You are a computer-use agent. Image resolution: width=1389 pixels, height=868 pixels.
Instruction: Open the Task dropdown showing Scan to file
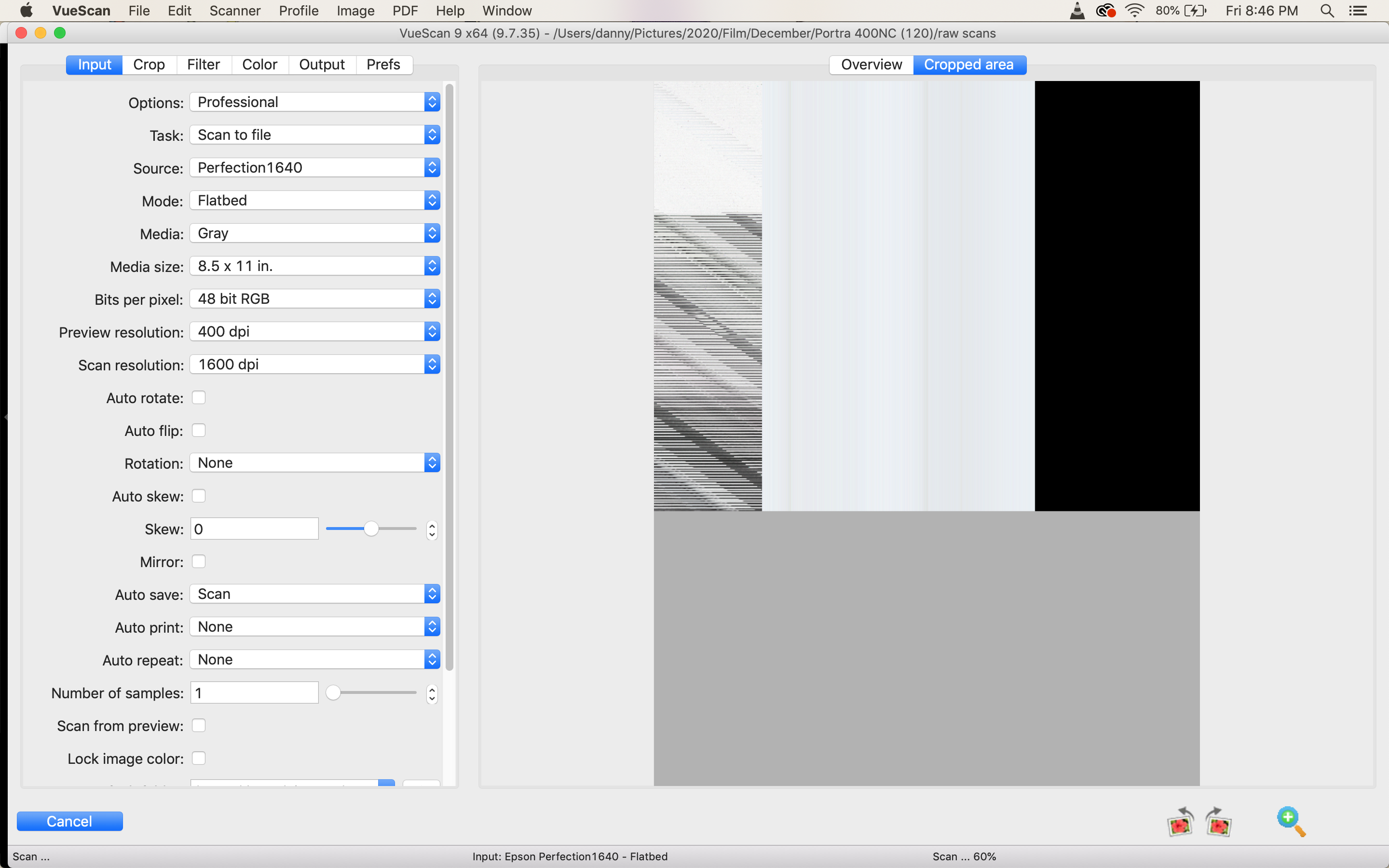[x=315, y=135]
